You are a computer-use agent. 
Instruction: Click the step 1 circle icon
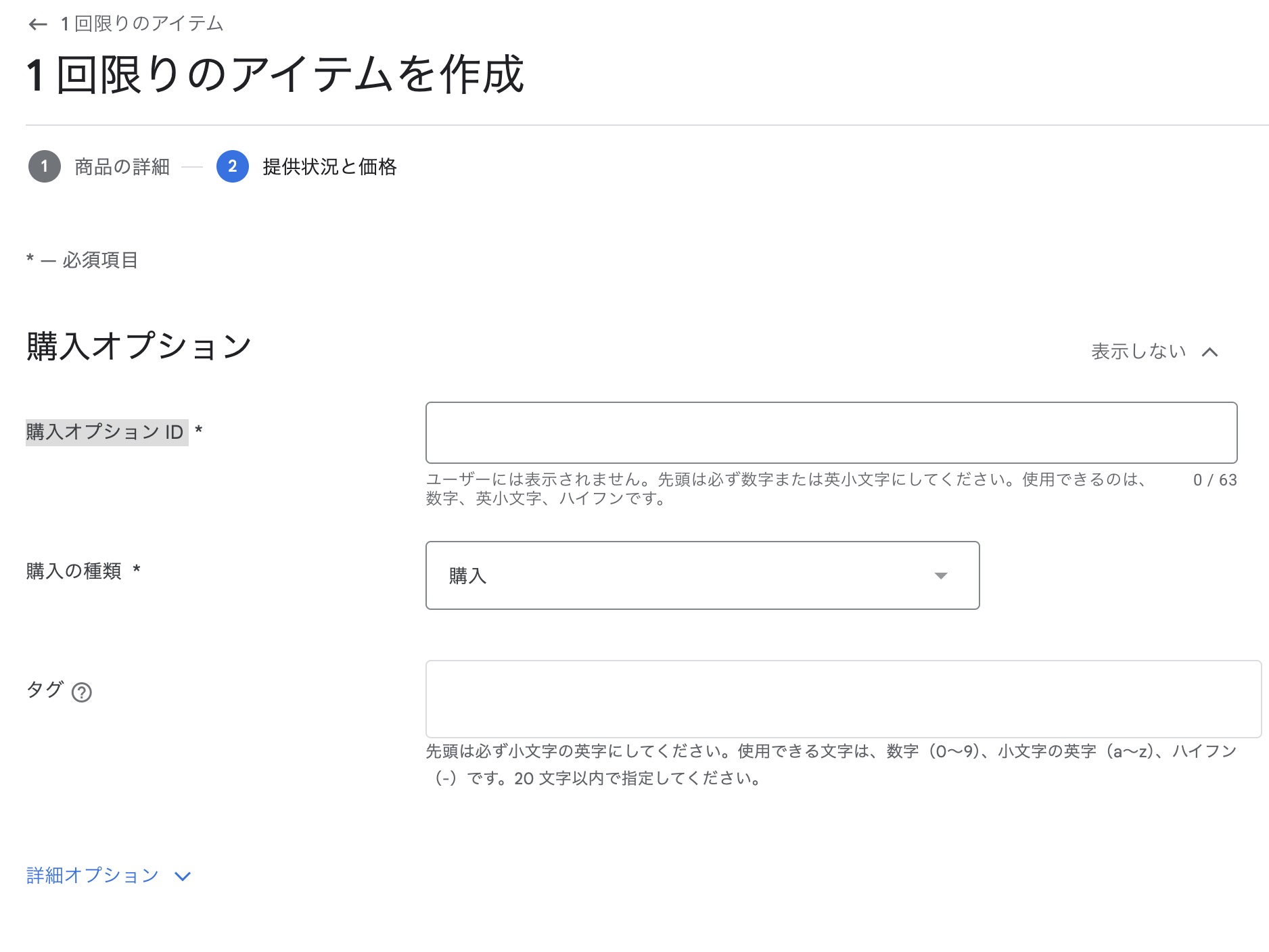click(x=45, y=166)
